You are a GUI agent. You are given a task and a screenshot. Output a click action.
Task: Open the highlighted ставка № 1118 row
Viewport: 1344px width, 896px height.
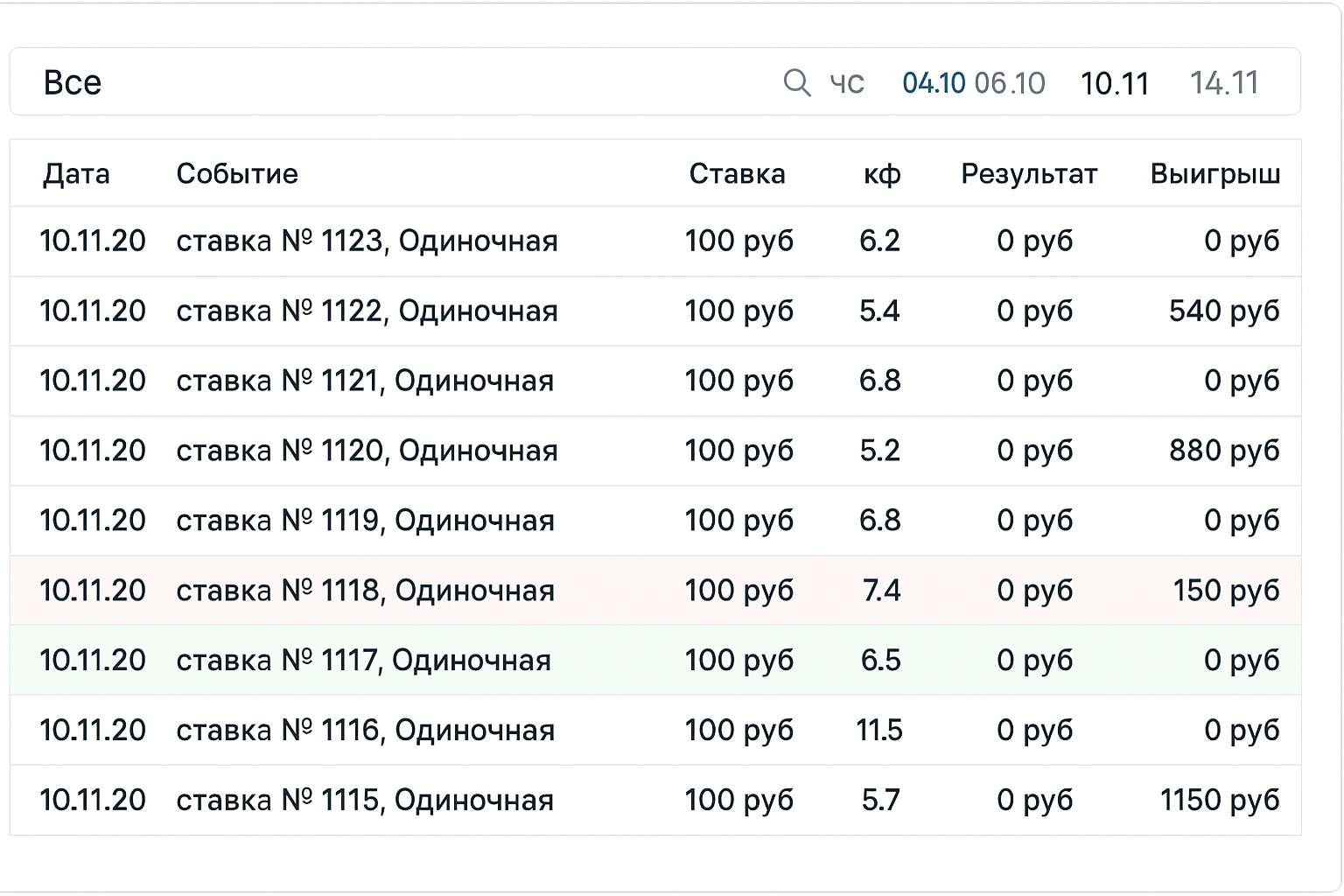(x=367, y=591)
